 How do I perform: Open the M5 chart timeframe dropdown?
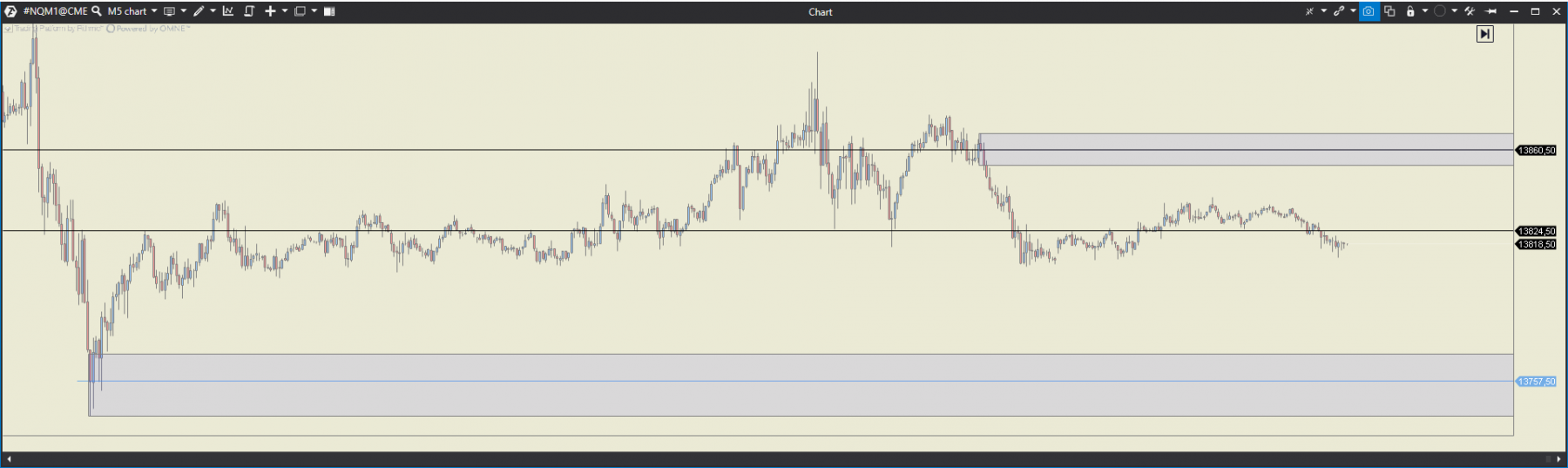pyautogui.click(x=132, y=11)
